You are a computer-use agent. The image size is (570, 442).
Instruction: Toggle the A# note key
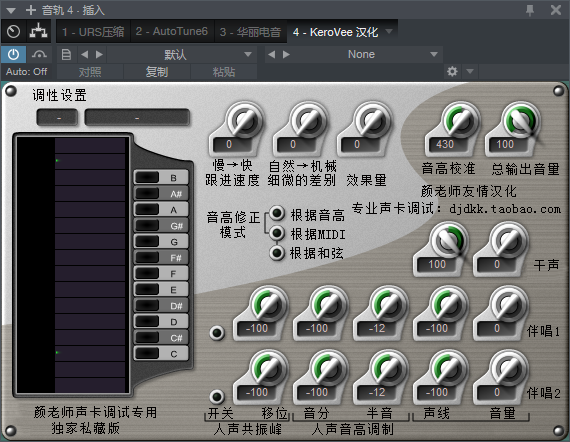(161, 193)
